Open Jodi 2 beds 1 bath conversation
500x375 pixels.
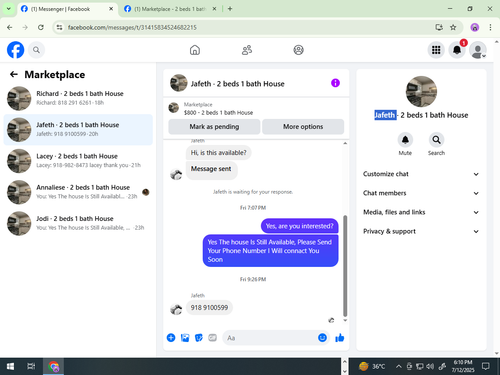pos(78,223)
